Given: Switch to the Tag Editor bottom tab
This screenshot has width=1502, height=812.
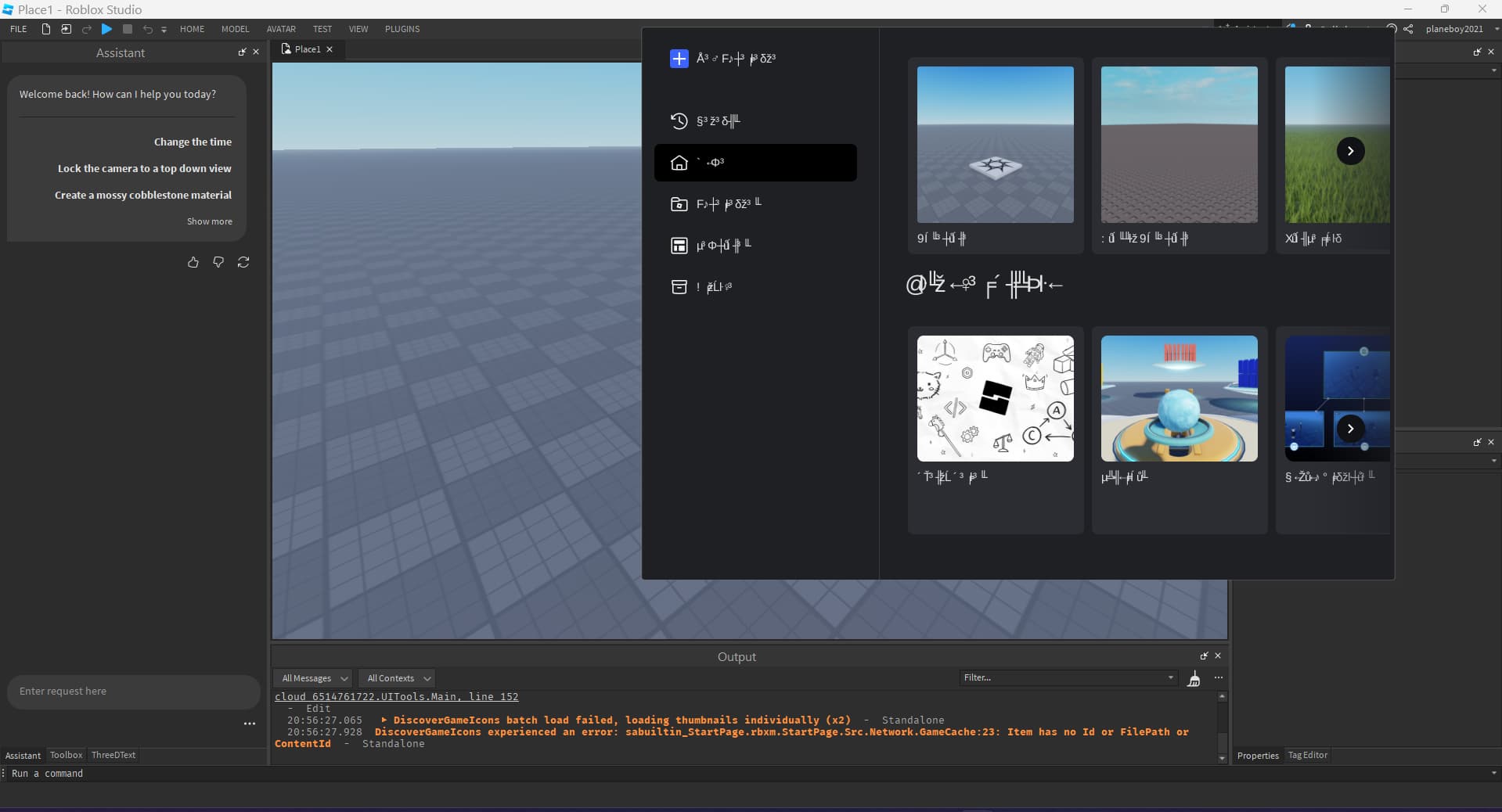Looking at the screenshot, I should [x=1308, y=755].
